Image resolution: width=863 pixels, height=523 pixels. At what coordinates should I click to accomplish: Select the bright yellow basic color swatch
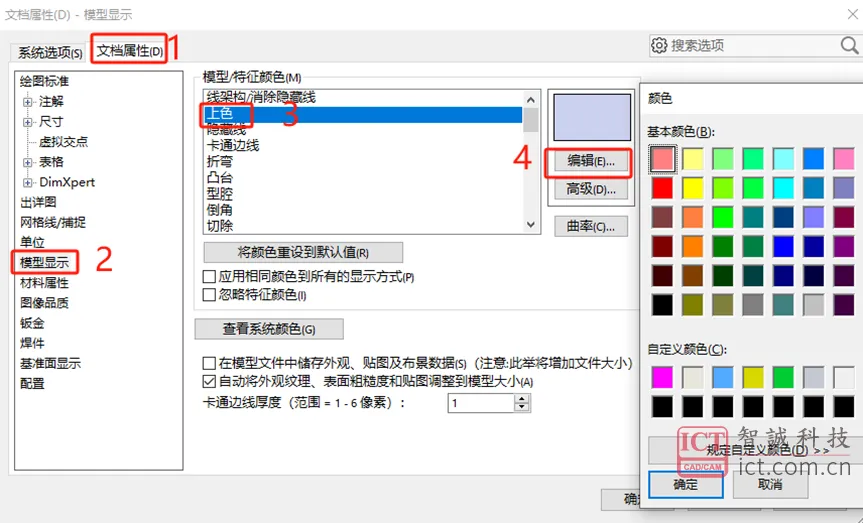click(692, 188)
